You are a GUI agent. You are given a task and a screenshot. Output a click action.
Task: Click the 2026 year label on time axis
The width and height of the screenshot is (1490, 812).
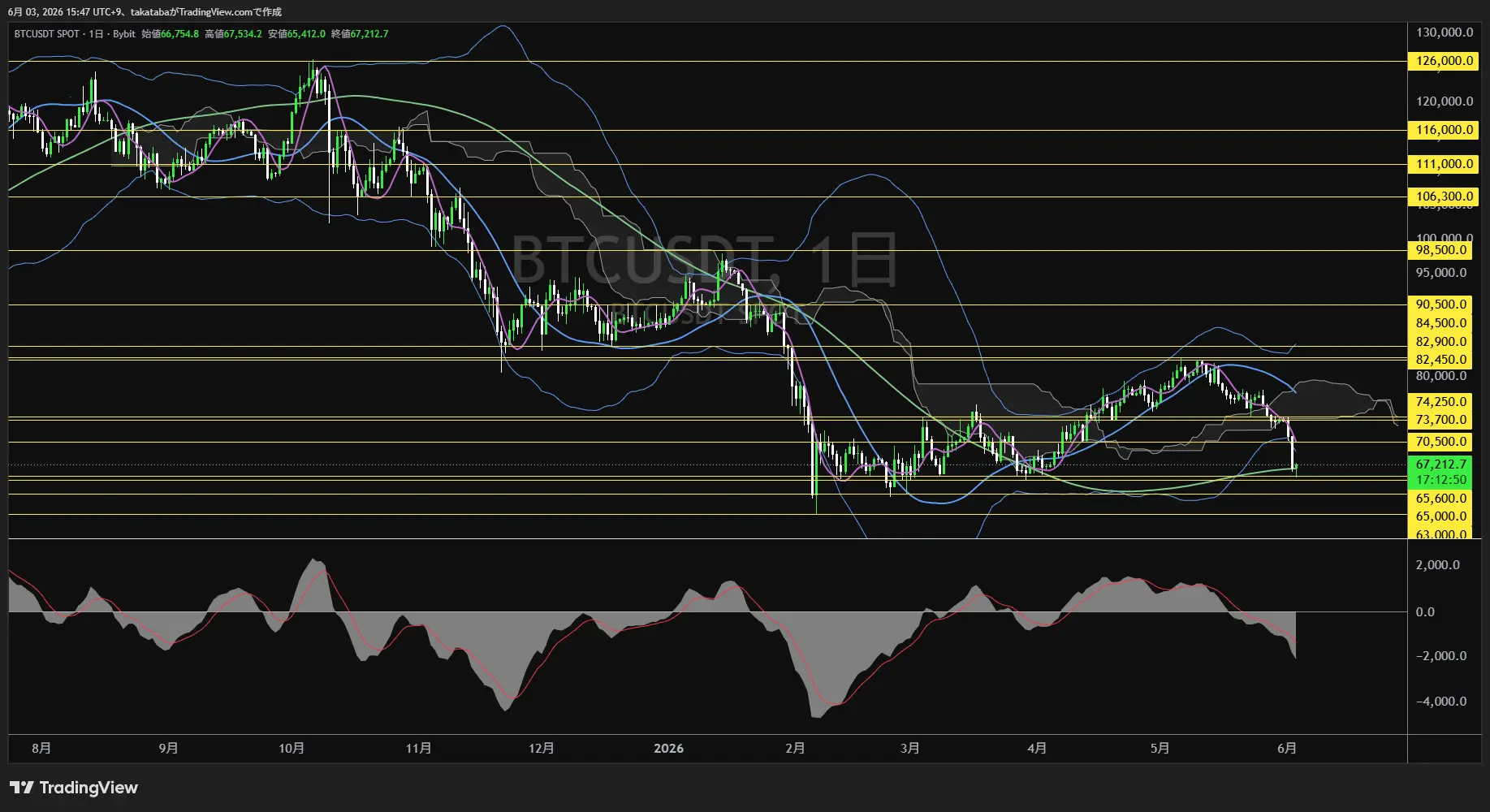coord(668,748)
